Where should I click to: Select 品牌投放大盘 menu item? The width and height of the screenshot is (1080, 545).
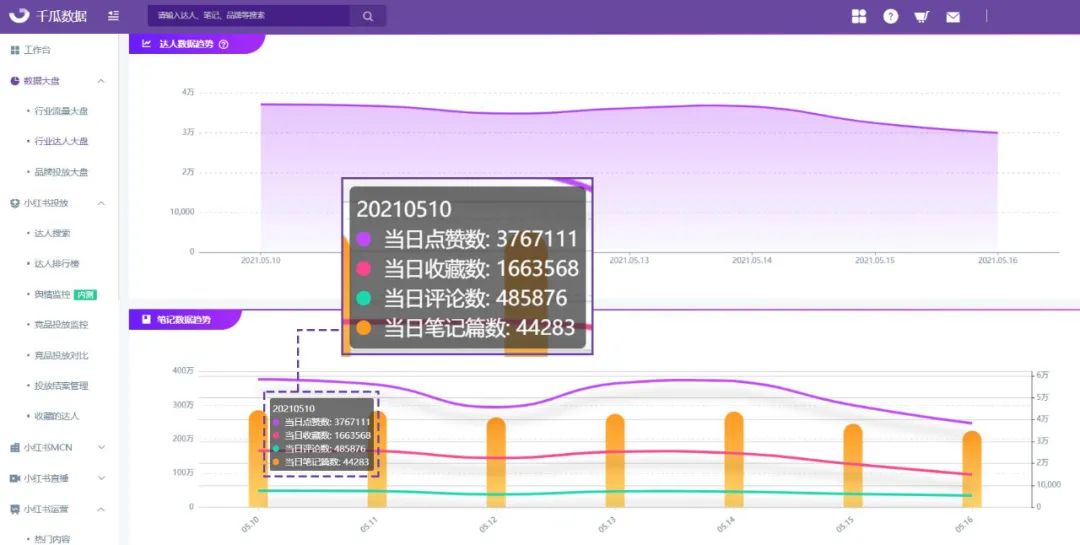click(x=61, y=172)
